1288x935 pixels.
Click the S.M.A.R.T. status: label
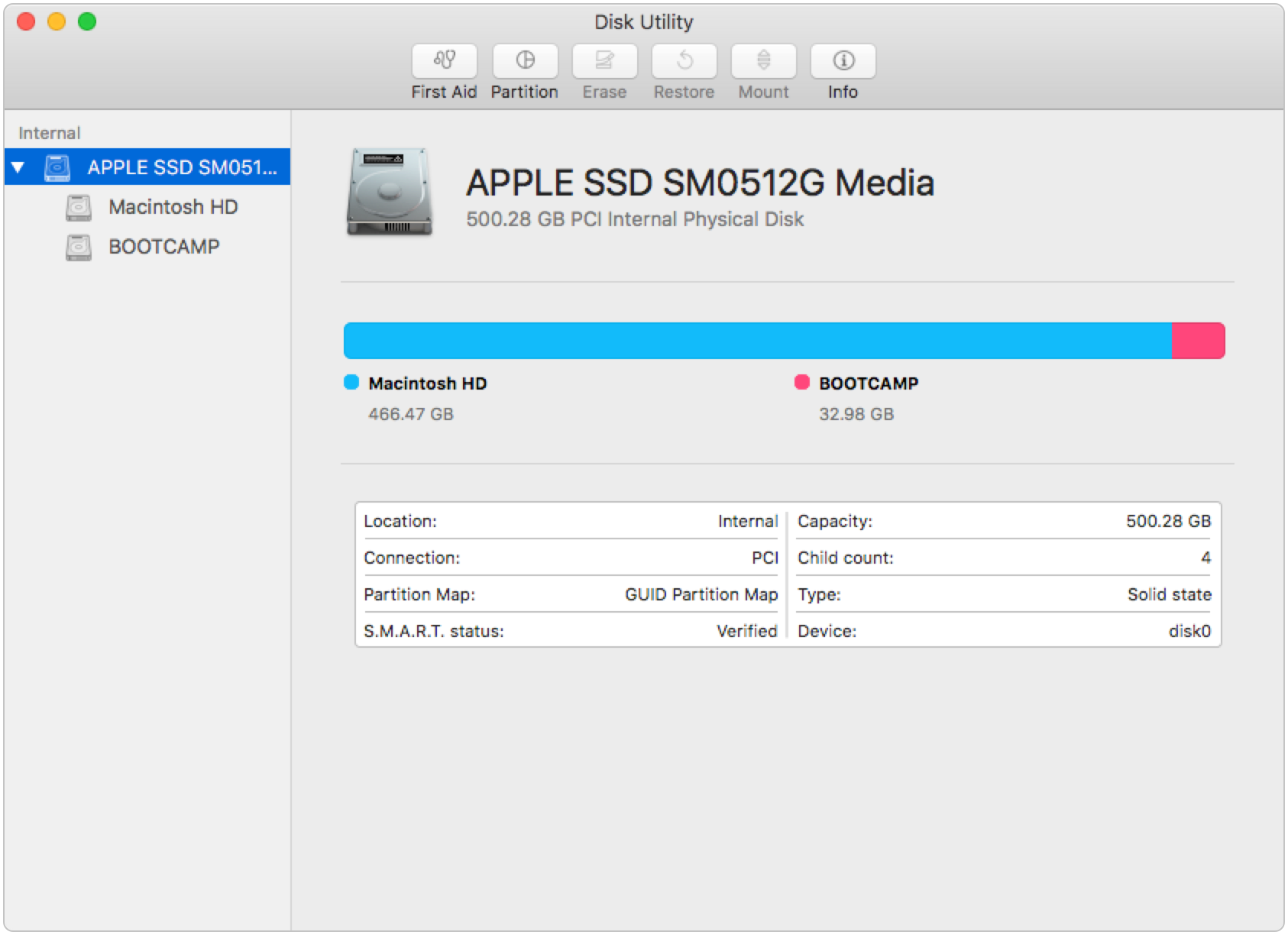(x=434, y=631)
